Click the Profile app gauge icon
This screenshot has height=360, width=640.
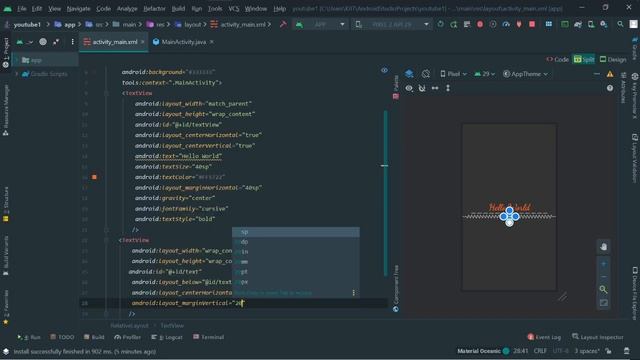pyautogui.click(x=506, y=24)
